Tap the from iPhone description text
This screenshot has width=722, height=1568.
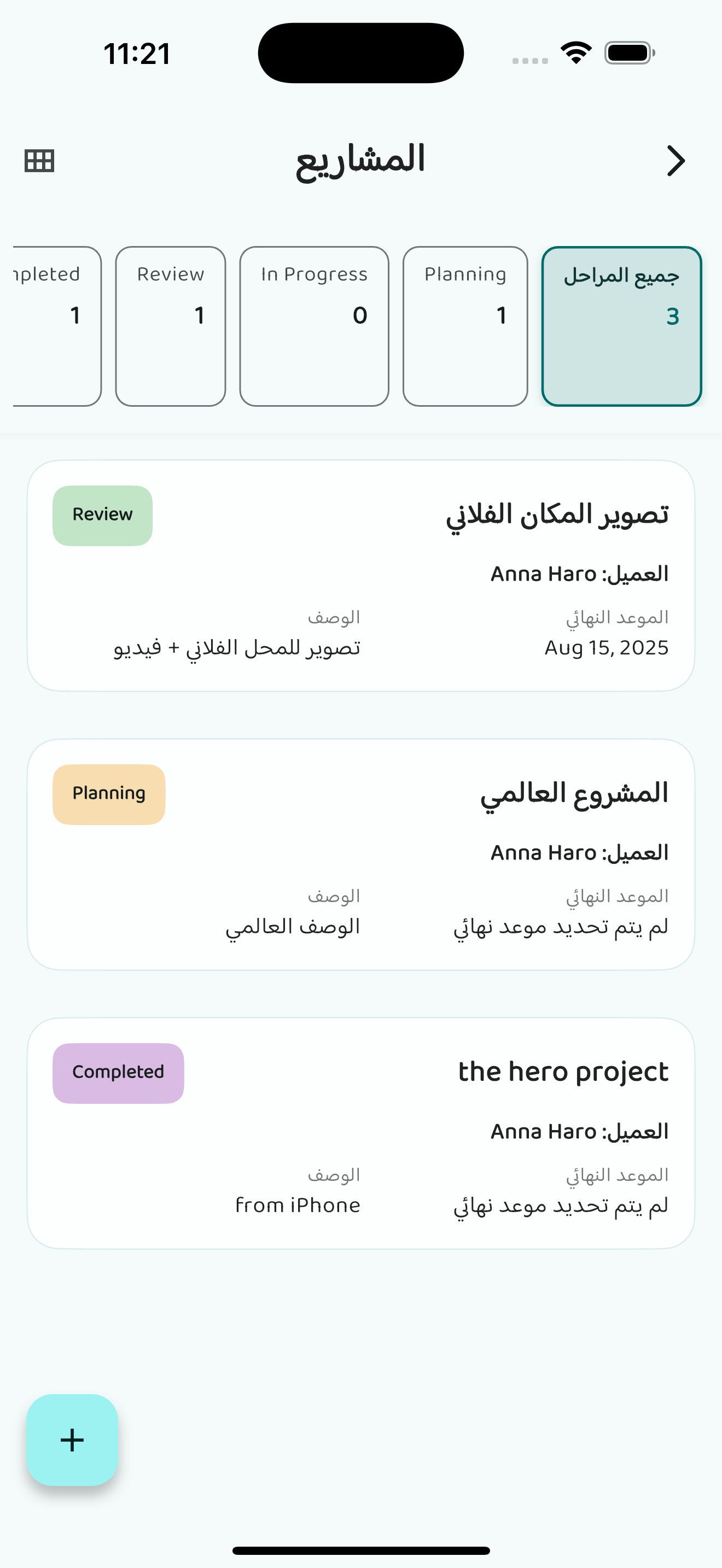[x=298, y=1205]
